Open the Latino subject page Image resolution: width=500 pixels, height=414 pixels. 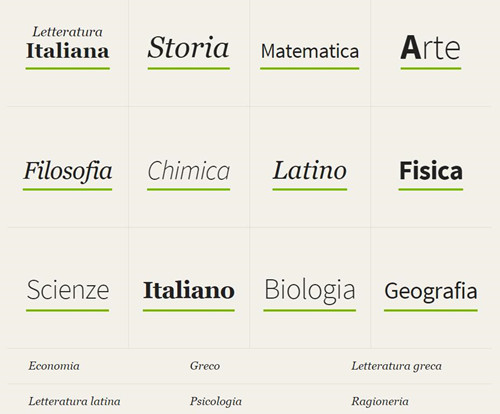[x=310, y=170]
